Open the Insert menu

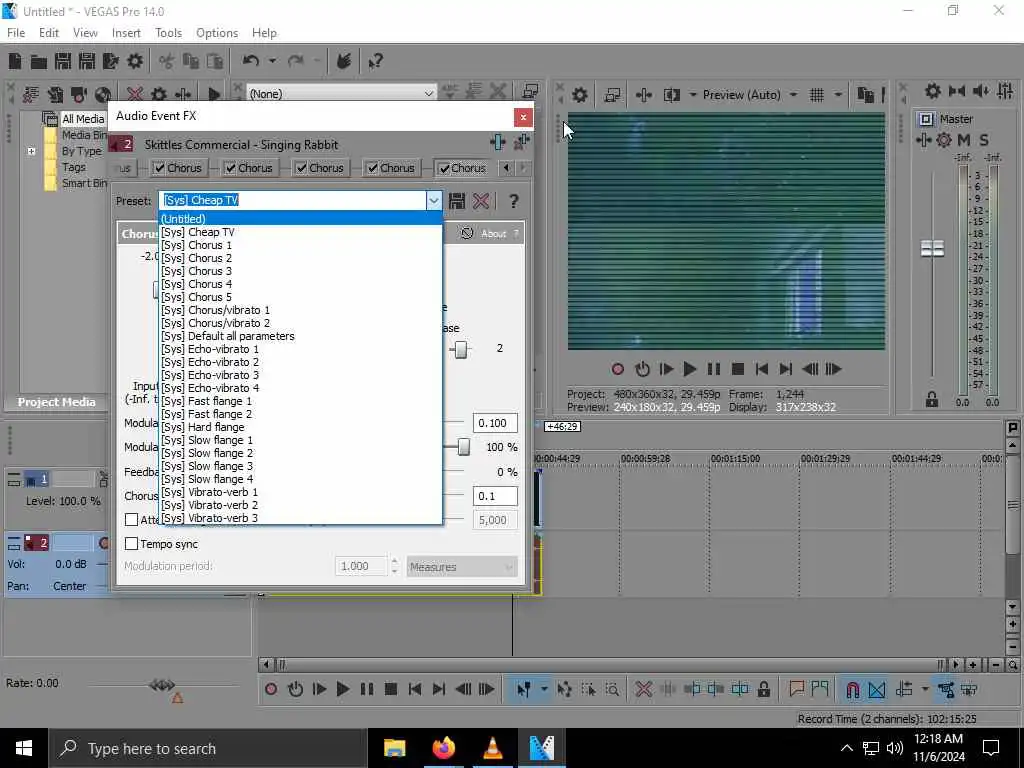point(126,33)
